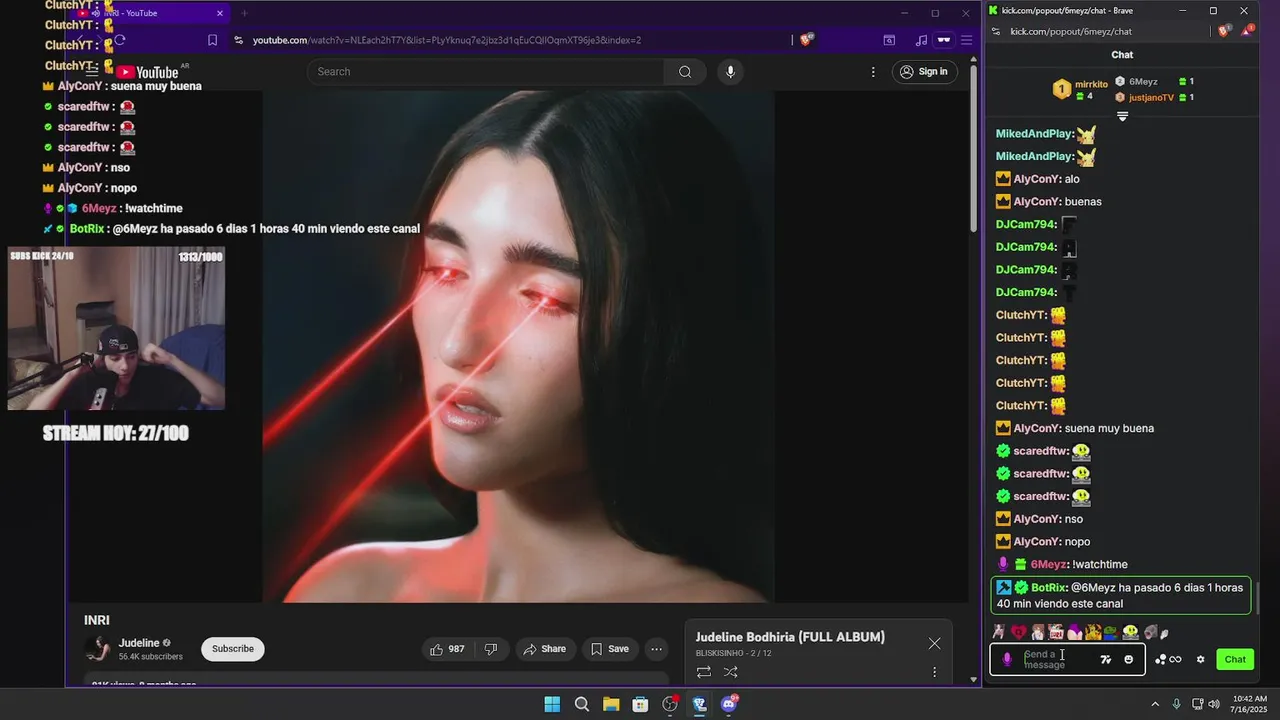Save the INRI video to playlist
1280x720 pixels.
(x=609, y=649)
